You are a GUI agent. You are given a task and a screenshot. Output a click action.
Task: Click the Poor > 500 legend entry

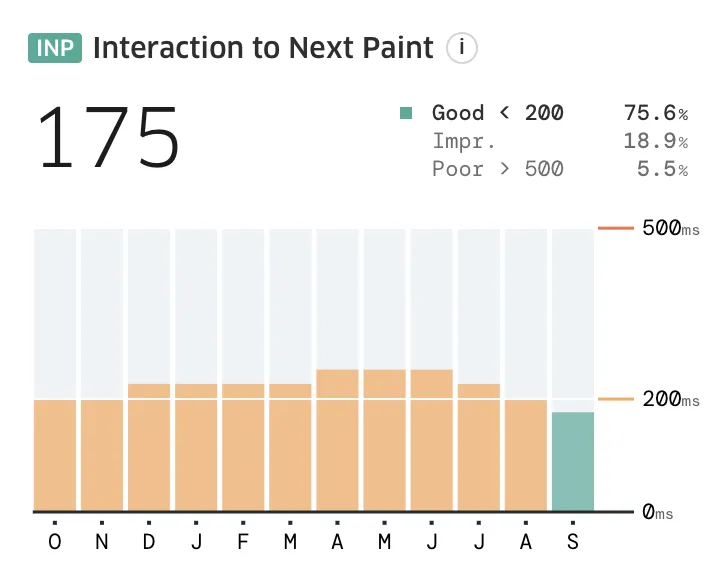497,169
